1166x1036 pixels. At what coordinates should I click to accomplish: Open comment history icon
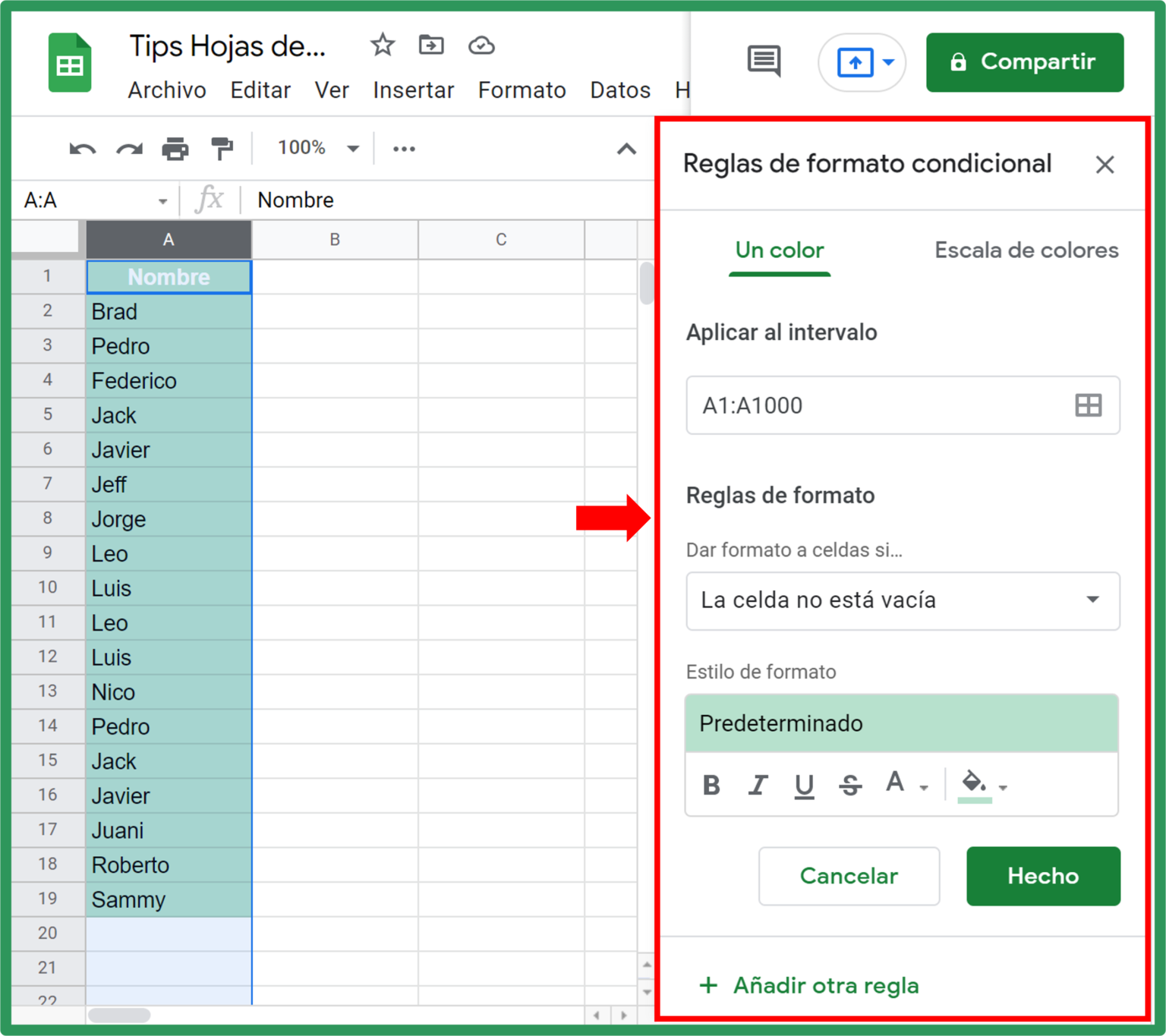click(764, 61)
